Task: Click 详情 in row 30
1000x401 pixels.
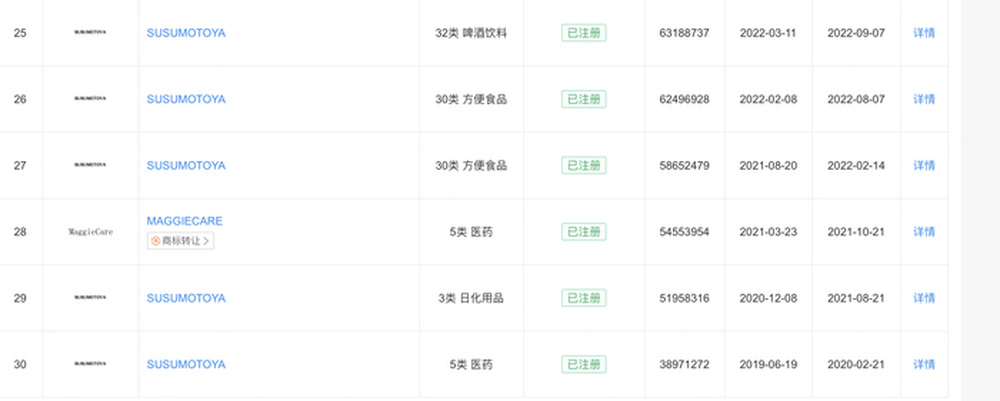Action: pyautogui.click(x=923, y=364)
